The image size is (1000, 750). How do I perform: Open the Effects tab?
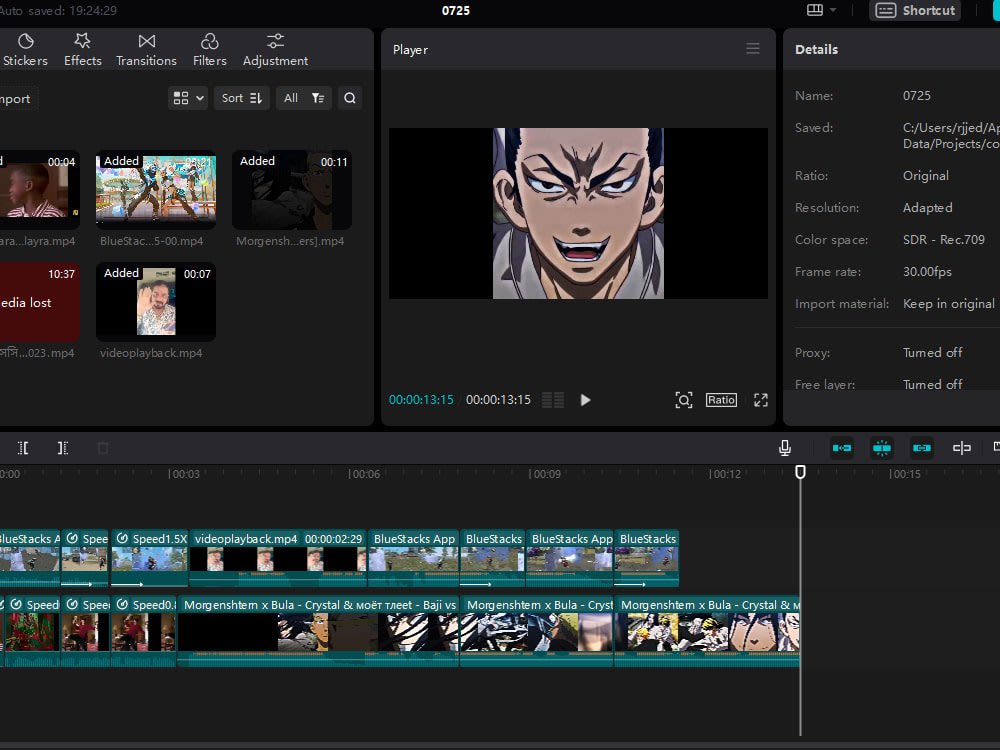click(83, 50)
